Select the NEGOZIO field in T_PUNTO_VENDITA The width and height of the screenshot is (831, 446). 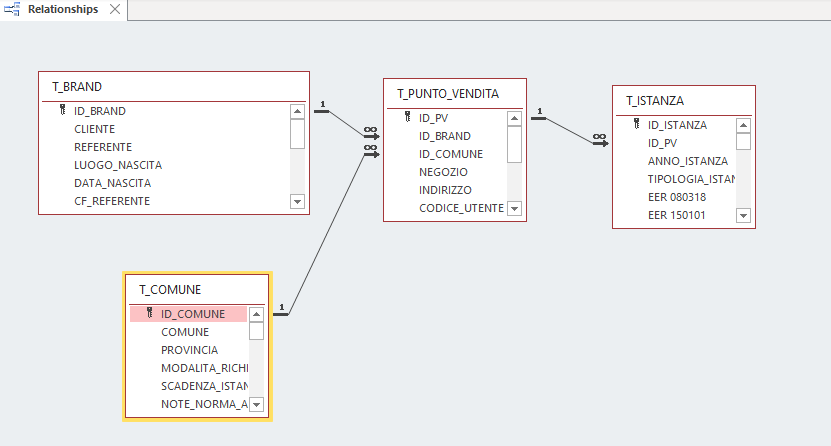coord(444,172)
